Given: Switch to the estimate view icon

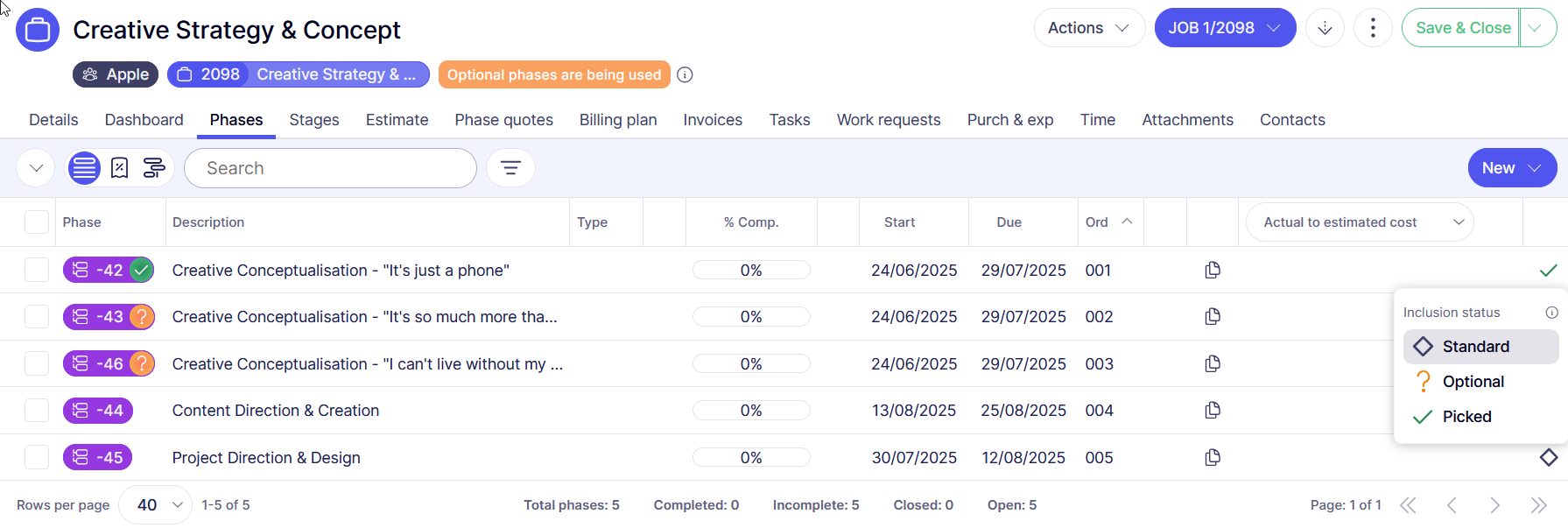Looking at the screenshot, I should tap(120, 168).
